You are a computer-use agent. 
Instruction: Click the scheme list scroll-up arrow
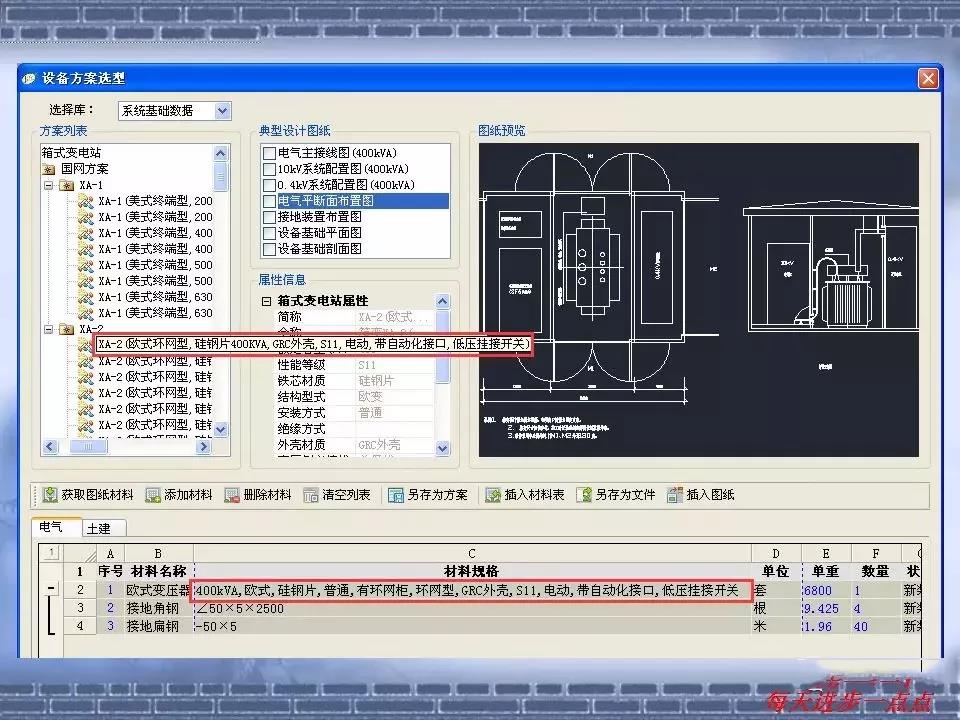[x=220, y=152]
